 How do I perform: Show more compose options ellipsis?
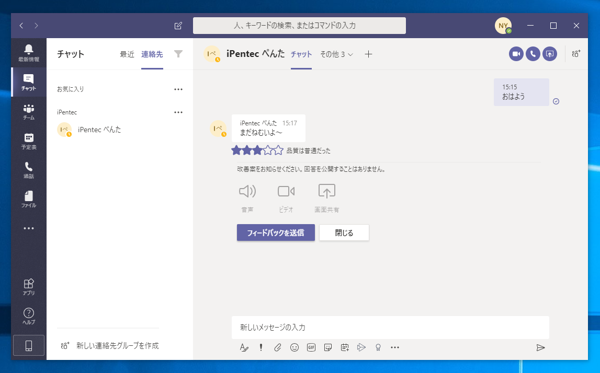(x=395, y=347)
